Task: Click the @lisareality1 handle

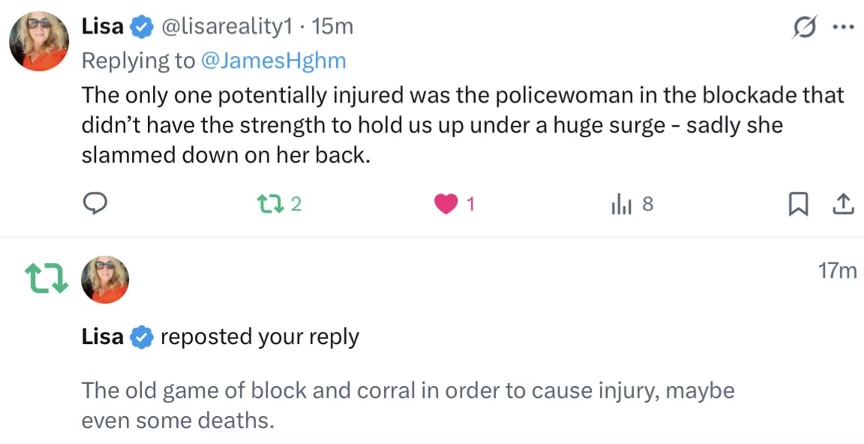Action: 226,27
